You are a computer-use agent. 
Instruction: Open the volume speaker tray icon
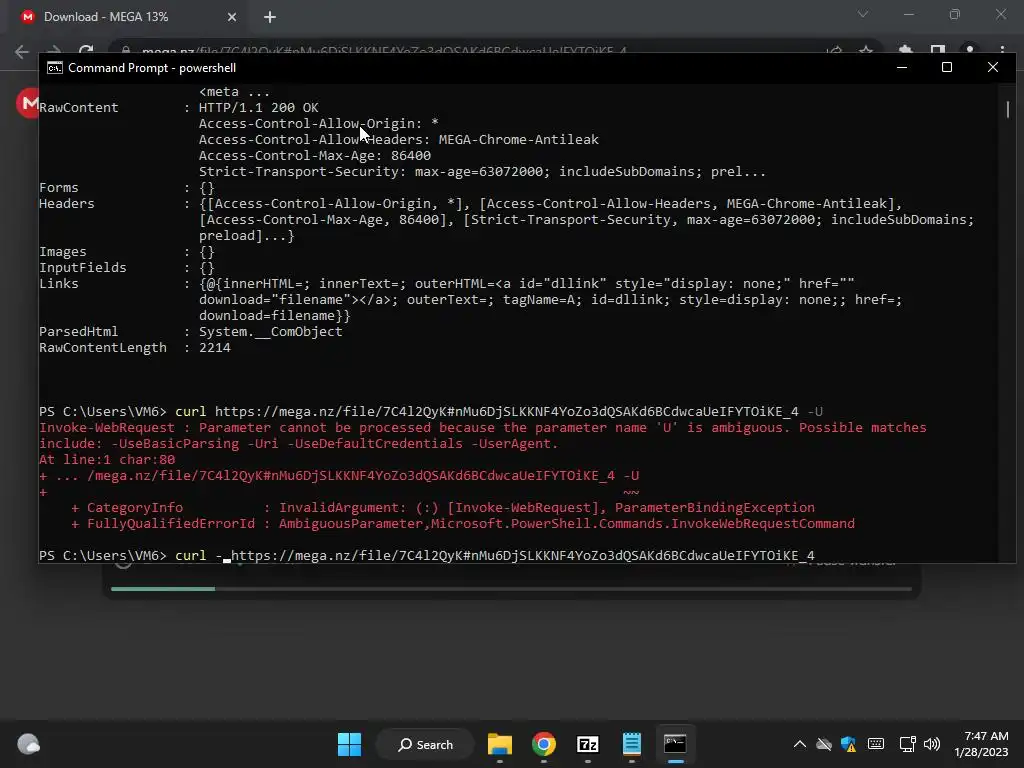coord(932,744)
